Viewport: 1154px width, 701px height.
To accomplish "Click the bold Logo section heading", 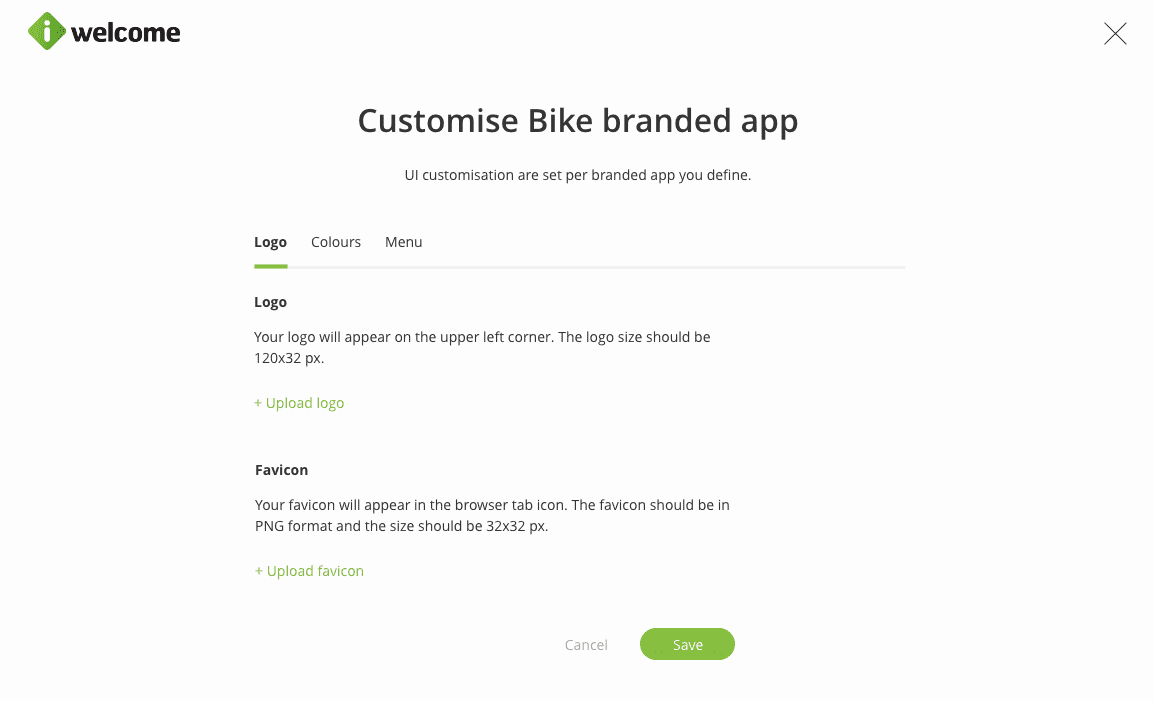I will click(x=270, y=302).
